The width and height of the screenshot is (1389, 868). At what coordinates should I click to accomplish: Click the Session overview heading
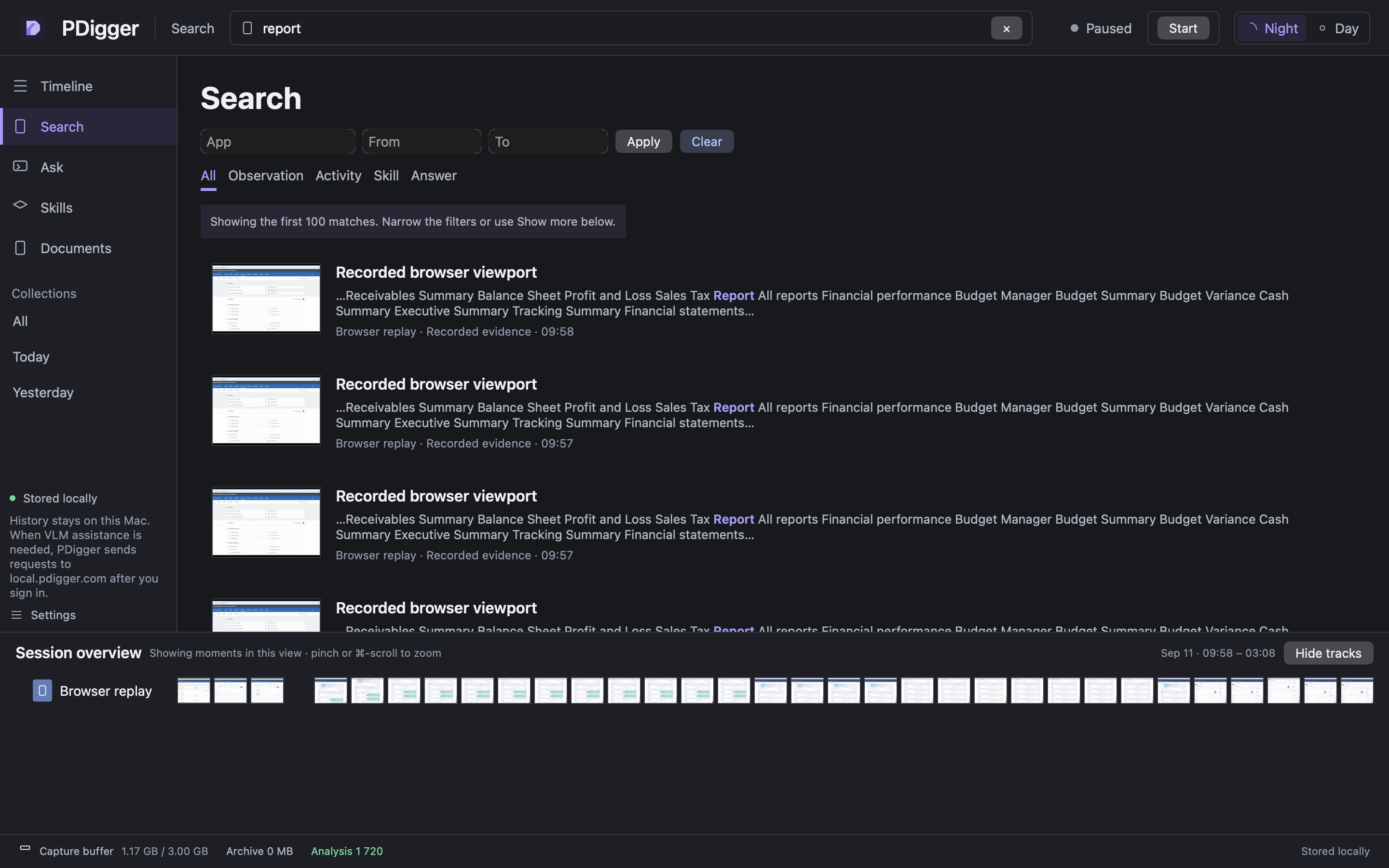point(78,653)
